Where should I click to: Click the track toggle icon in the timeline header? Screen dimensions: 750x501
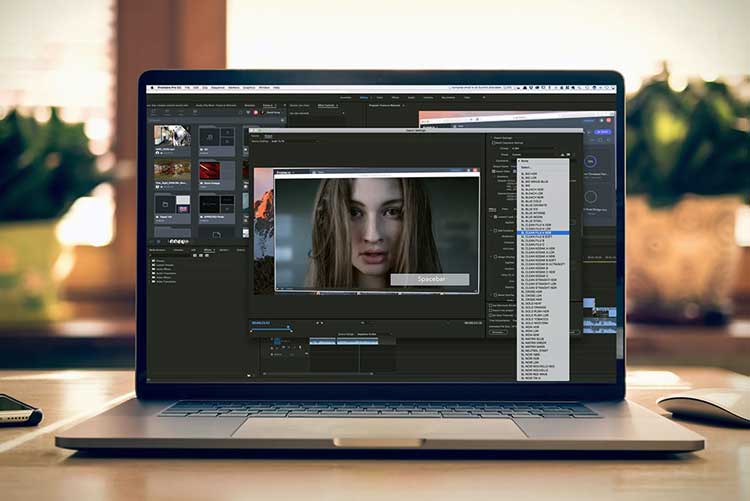pos(277,341)
